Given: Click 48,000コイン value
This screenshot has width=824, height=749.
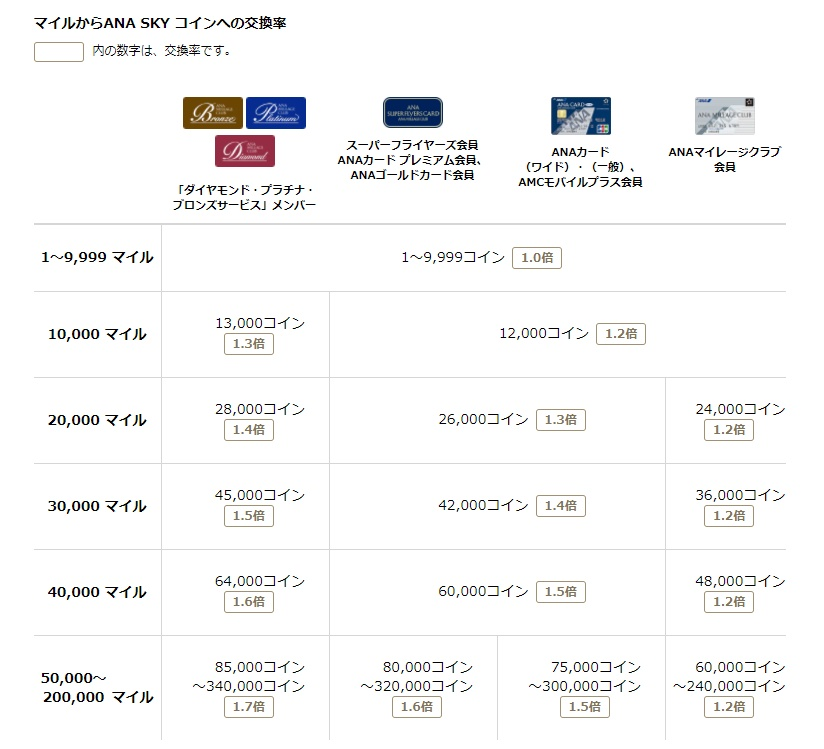Looking at the screenshot, I should 740,581.
